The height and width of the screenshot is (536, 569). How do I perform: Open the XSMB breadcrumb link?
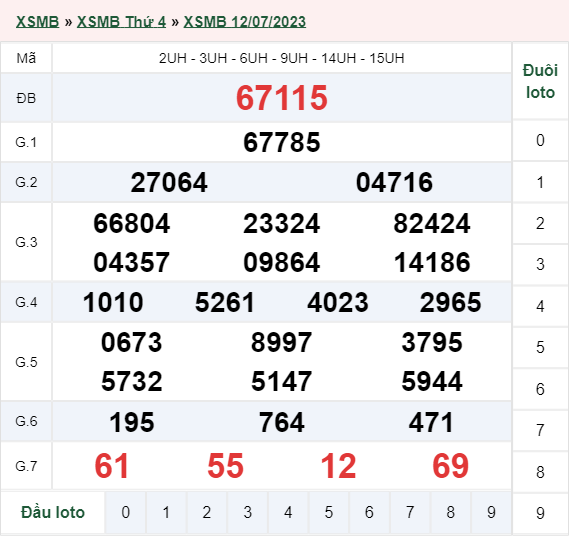(37, 22)
